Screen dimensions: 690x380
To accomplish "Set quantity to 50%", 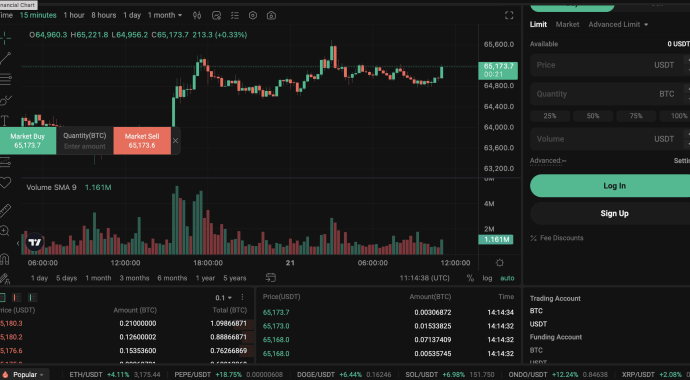I will (x=593, y=116).
